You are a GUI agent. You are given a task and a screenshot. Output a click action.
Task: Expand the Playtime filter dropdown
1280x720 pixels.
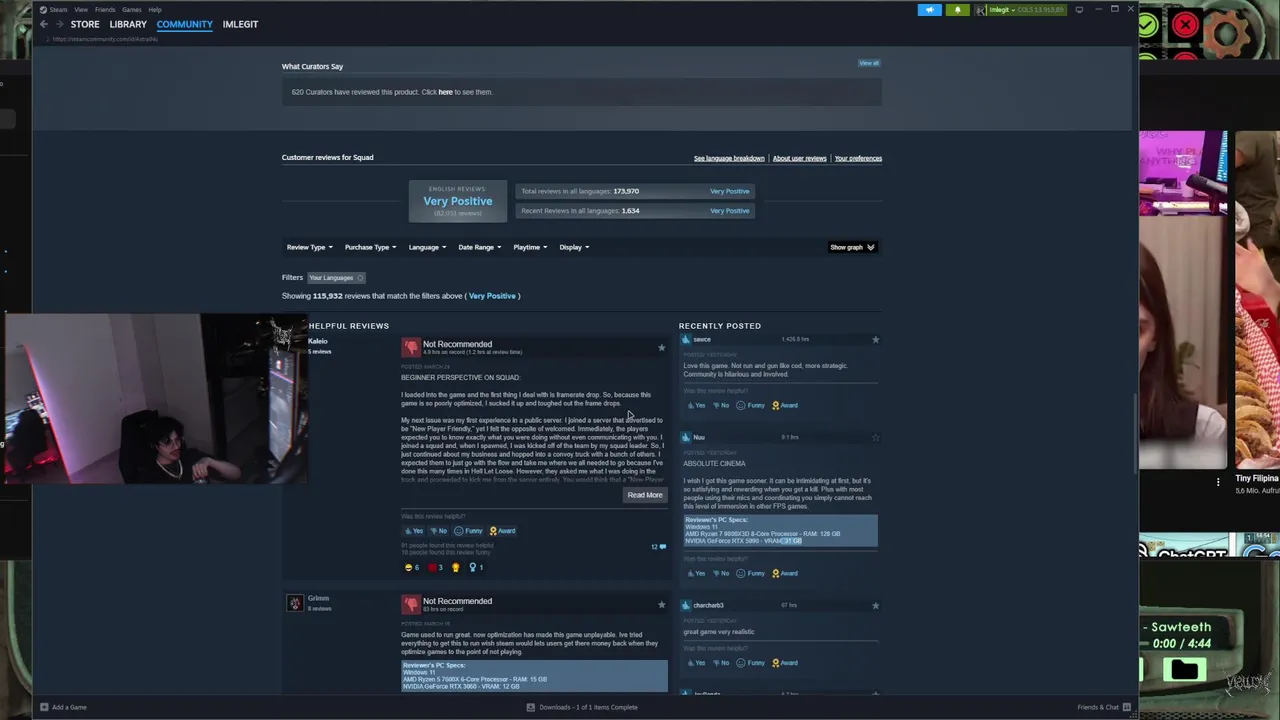[530, 247]
